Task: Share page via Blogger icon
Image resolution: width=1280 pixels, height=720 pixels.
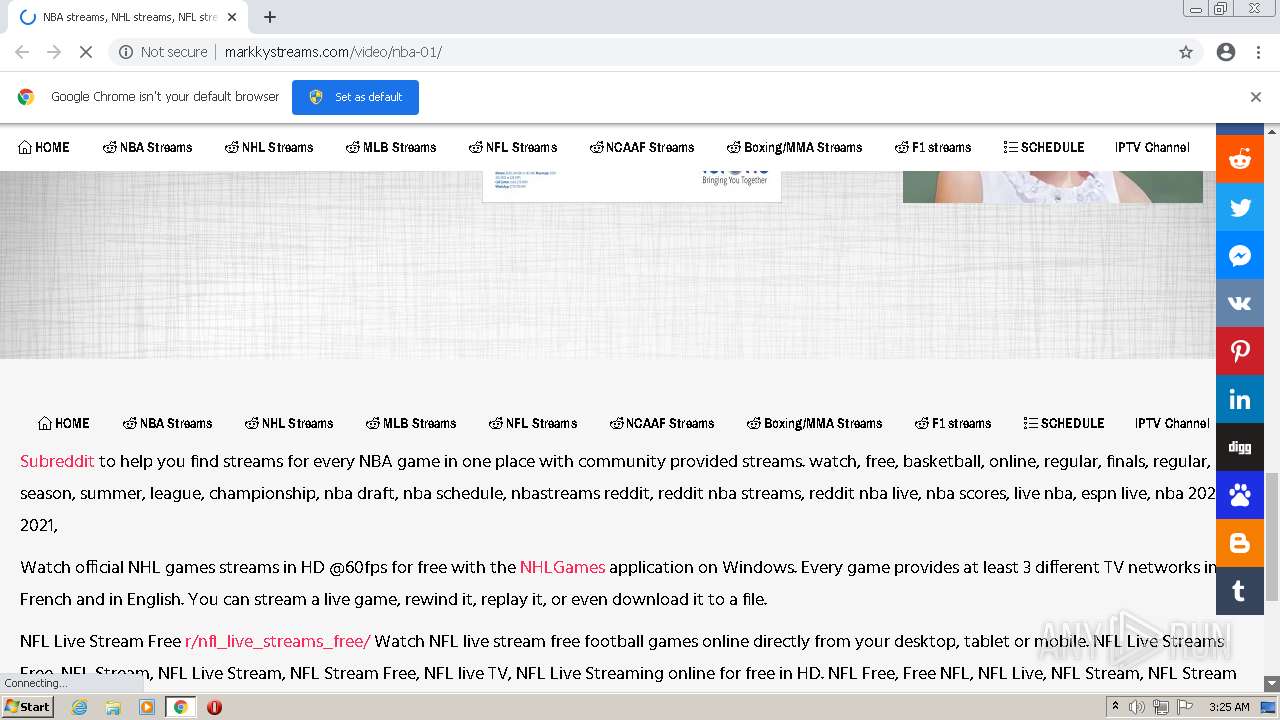Action: coord(1240,543)
